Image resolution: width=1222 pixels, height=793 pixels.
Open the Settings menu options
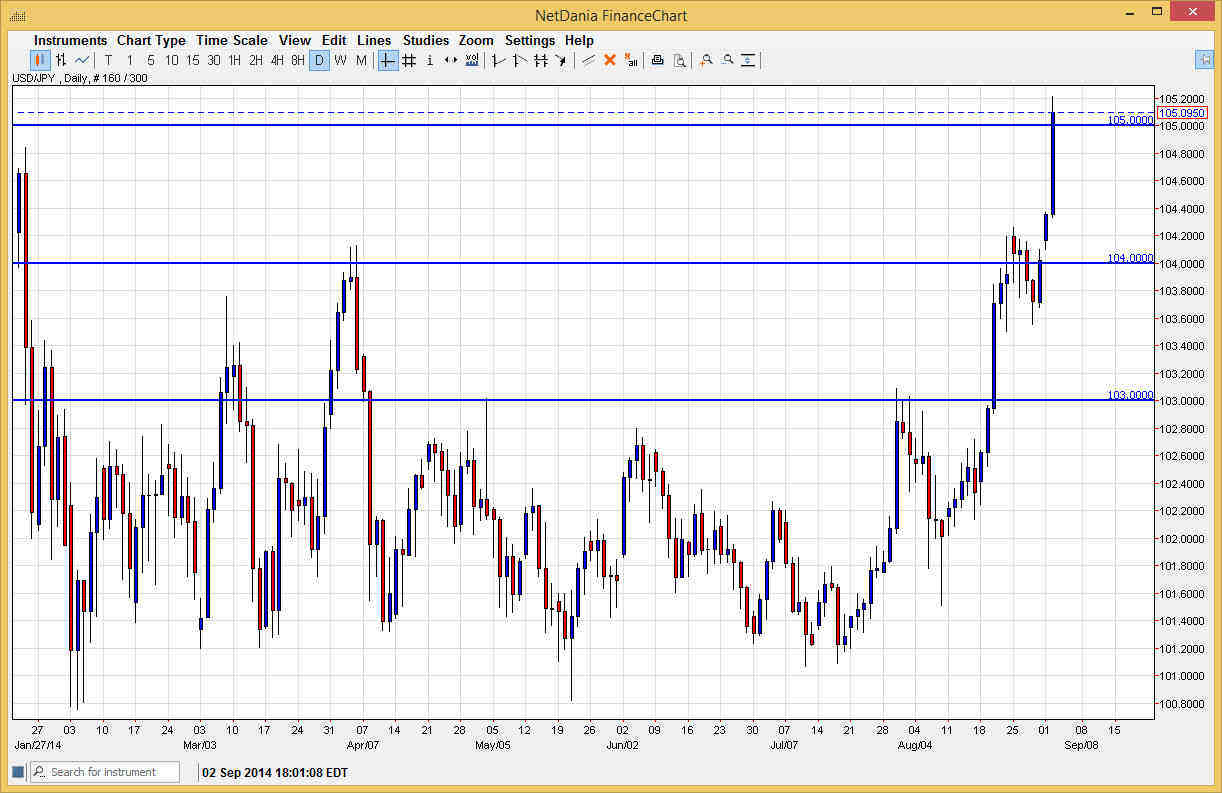pos(530,40)
